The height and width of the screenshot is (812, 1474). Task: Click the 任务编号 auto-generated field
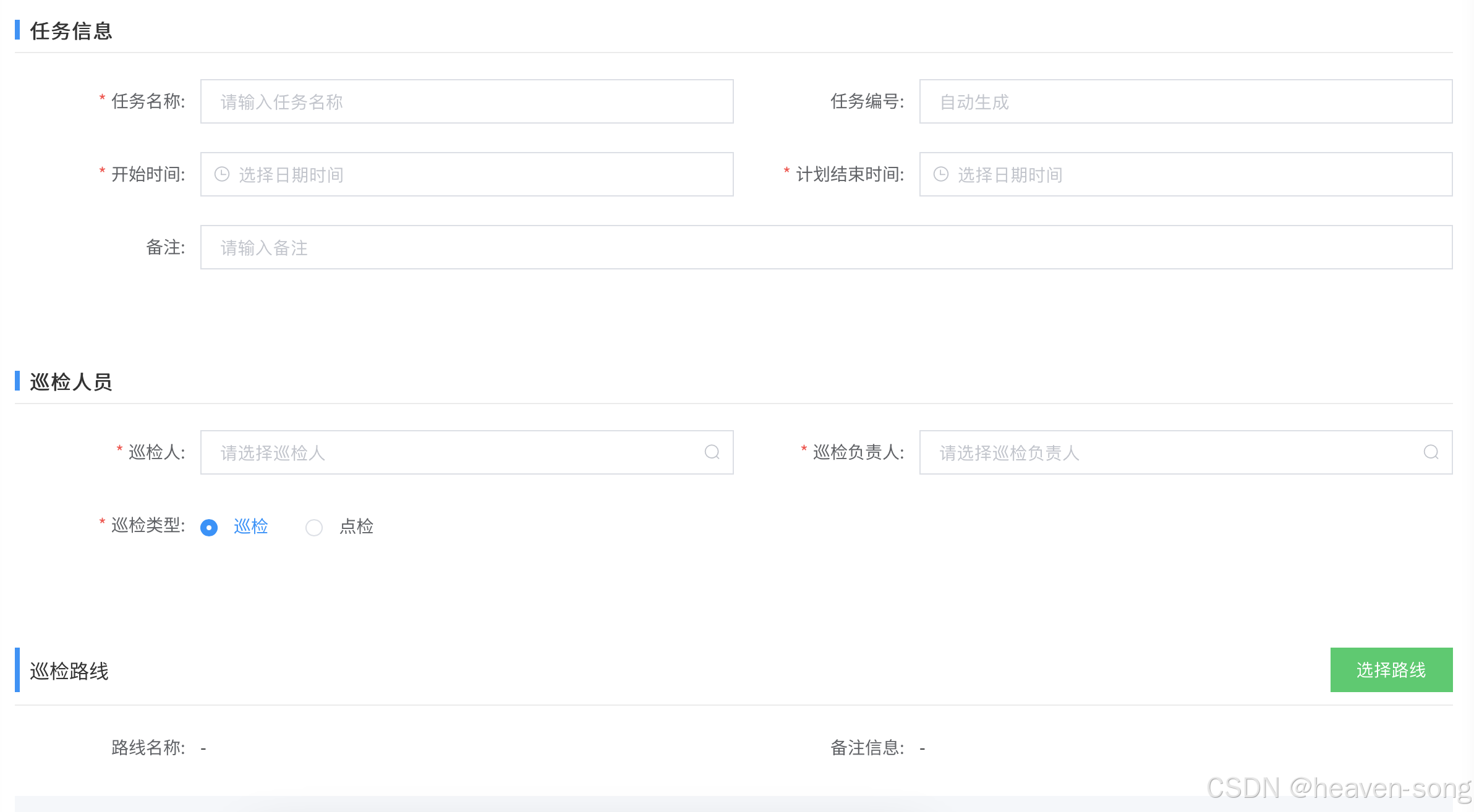click(1185, 101)
